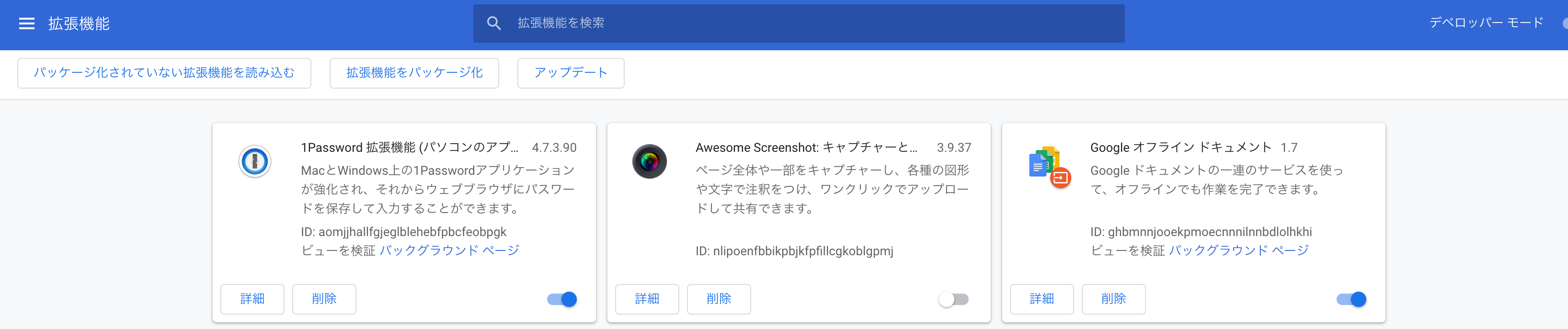
Task: Open 詳細 for Google オフライン ドキュメント
Action: 1042,299
